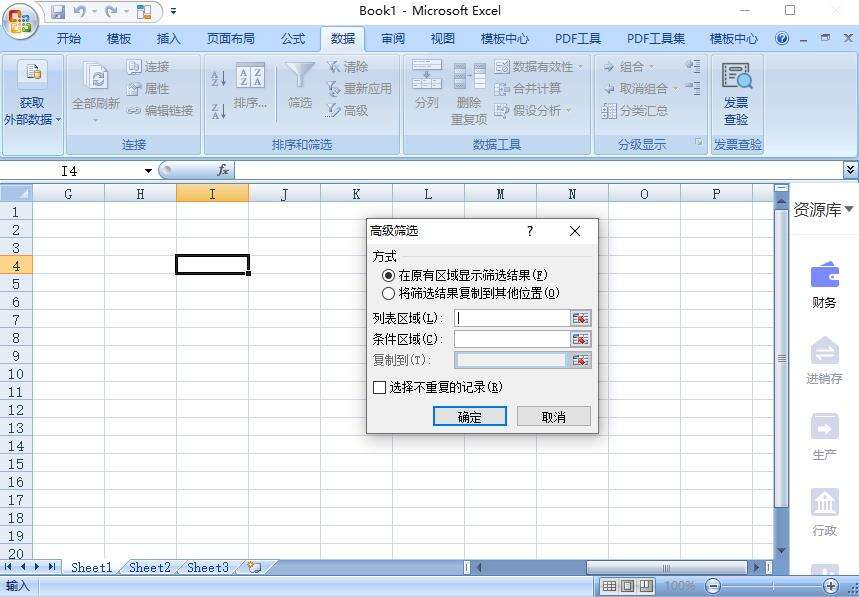This screenshot has height=597, width=859.
Task: Click the 清除 filter icon
Action: tap(334, 67)
